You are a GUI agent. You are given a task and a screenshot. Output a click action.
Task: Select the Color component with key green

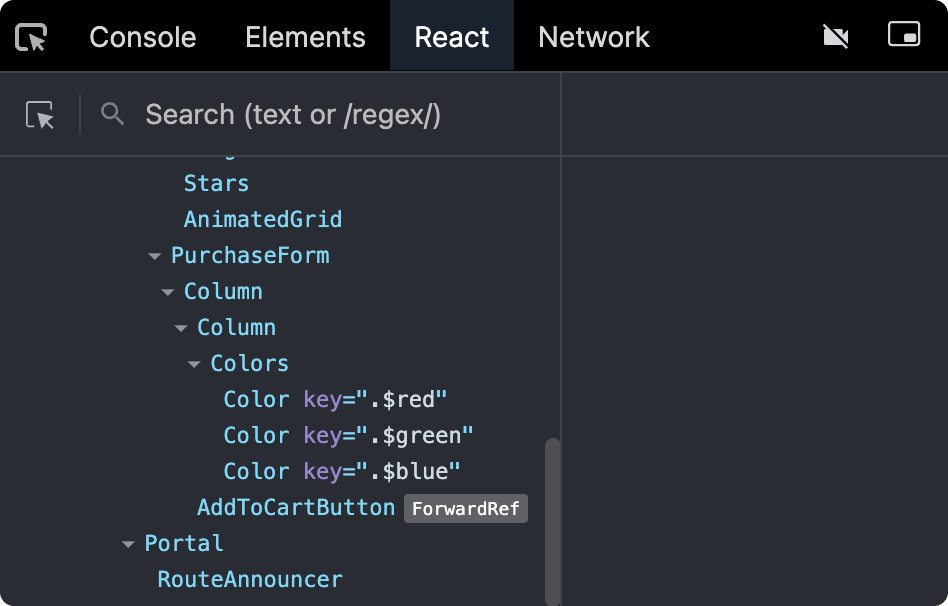256,436
